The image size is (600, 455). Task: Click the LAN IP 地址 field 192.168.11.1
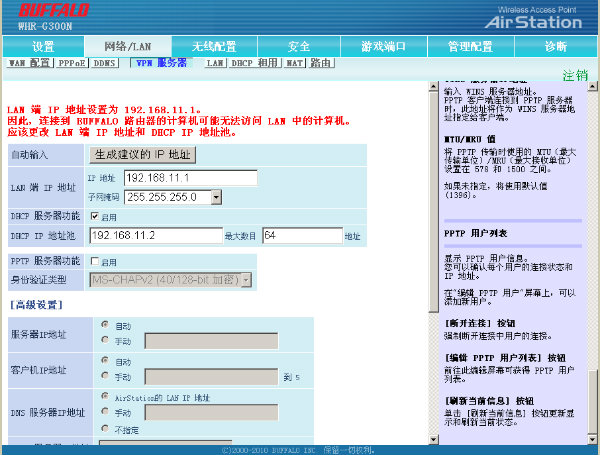coord(191,178)
